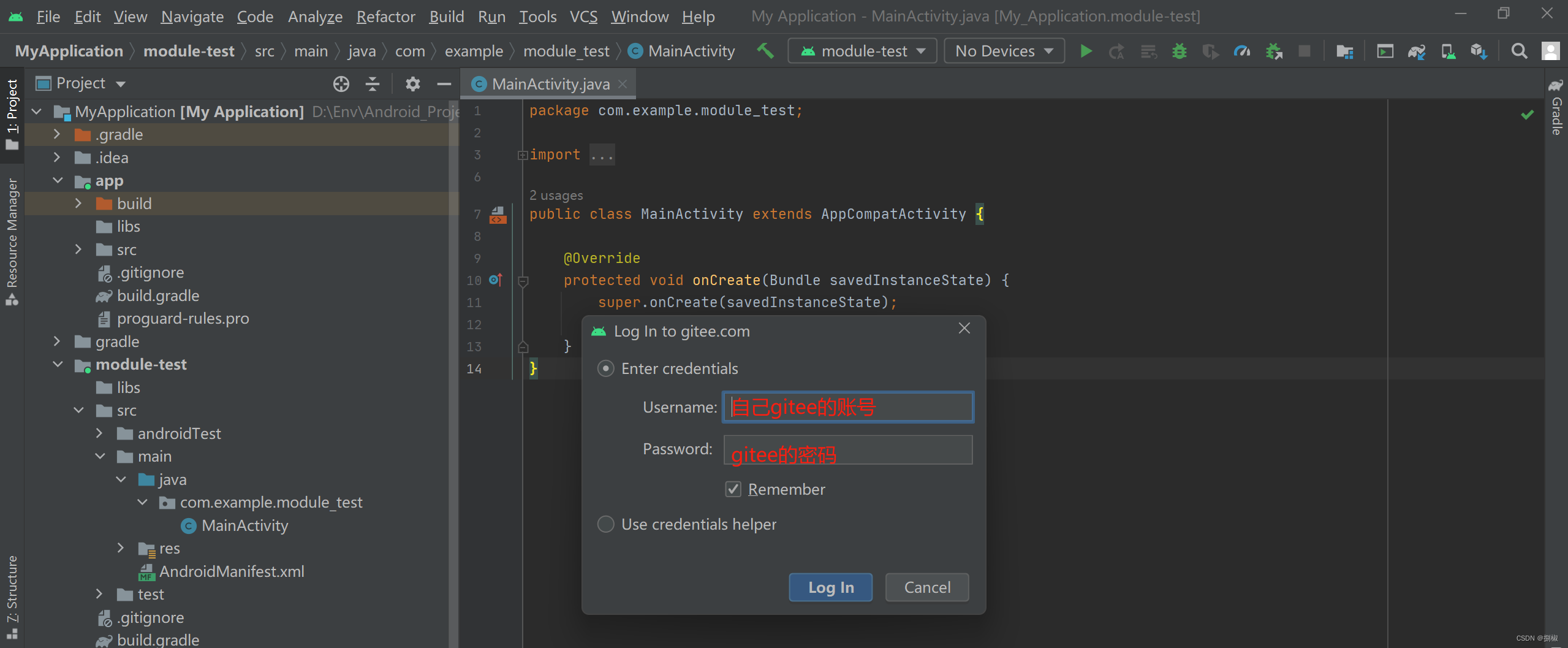
Task: Click the Apply Code Changes icon
Action: (x=1148, y=51)
